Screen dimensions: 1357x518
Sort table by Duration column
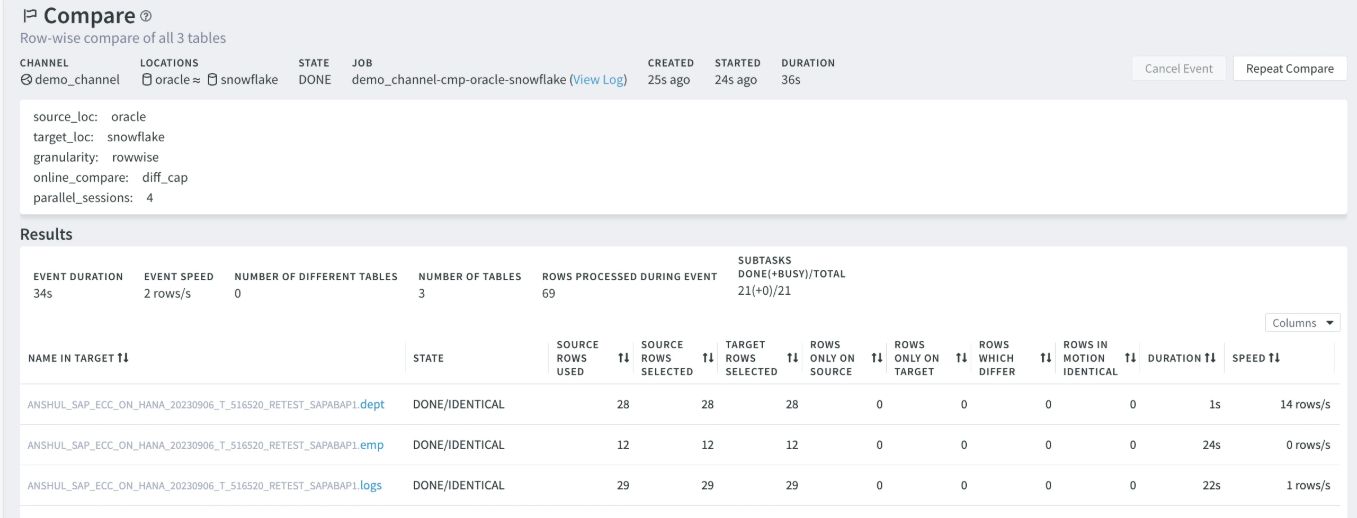(x=1209, y=358)
